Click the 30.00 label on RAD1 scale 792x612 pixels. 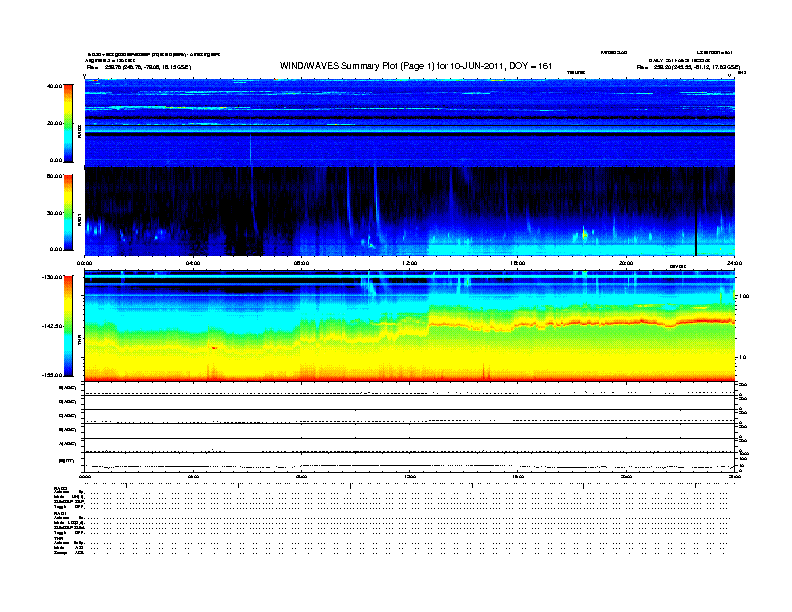pos(55,213)
